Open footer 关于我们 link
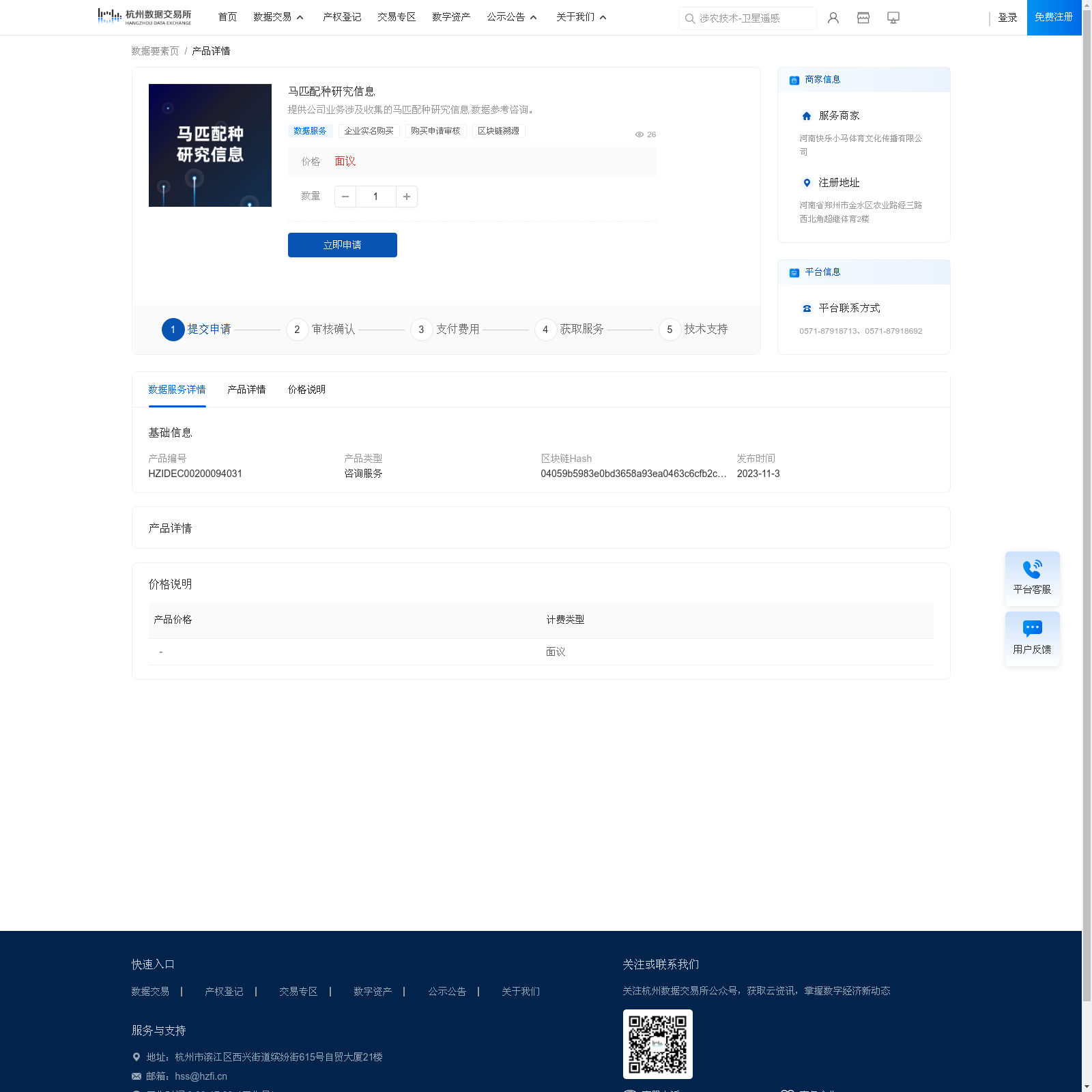Image resolution: width=1092 pixels, height=1092 pixels. [x=521, y=992]
